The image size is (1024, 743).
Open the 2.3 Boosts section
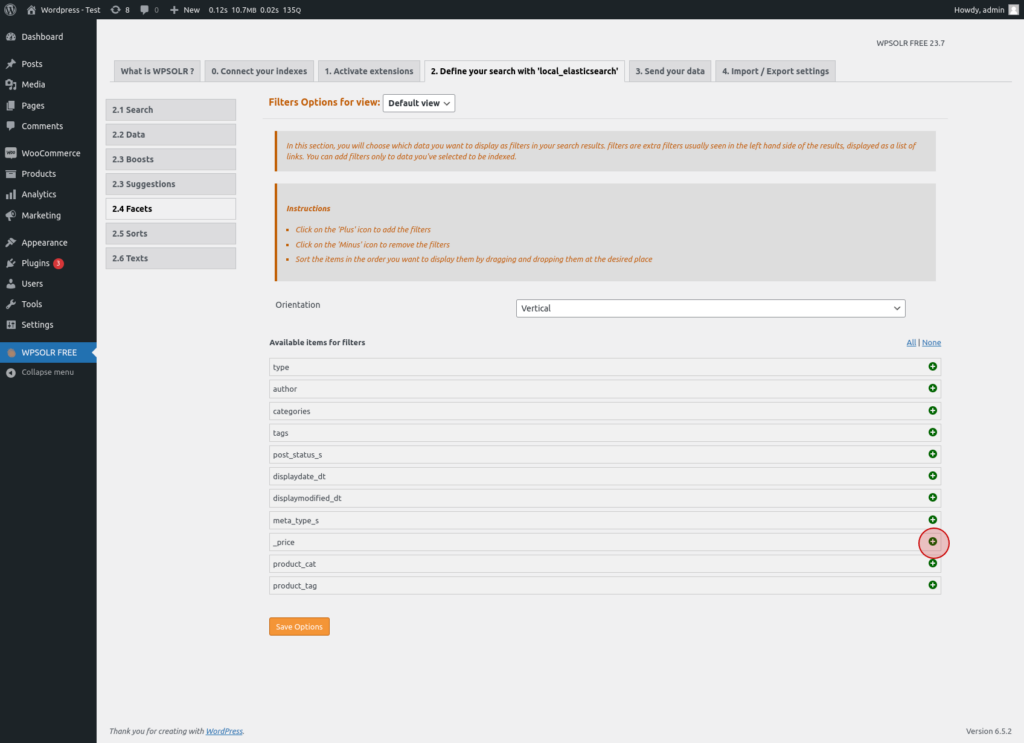click(x=170, y=159)
